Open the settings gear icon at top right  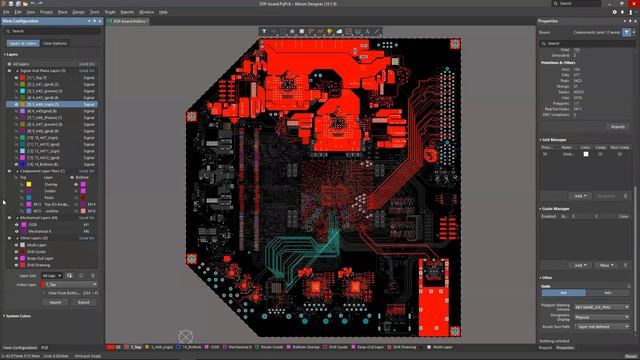614,12
